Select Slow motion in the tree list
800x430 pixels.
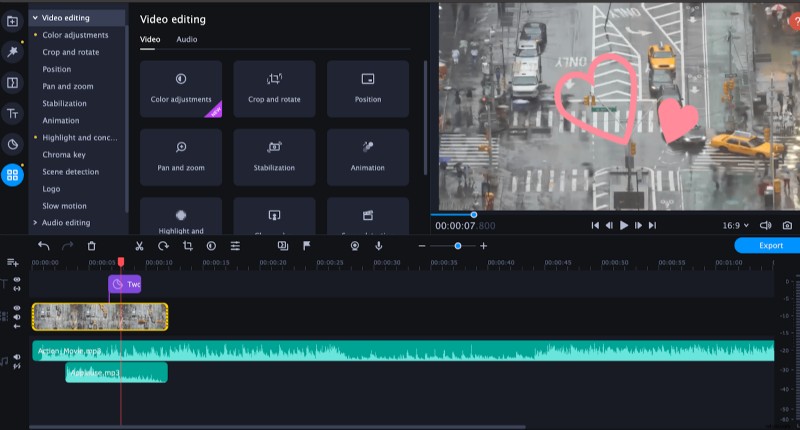coord(64,206)
